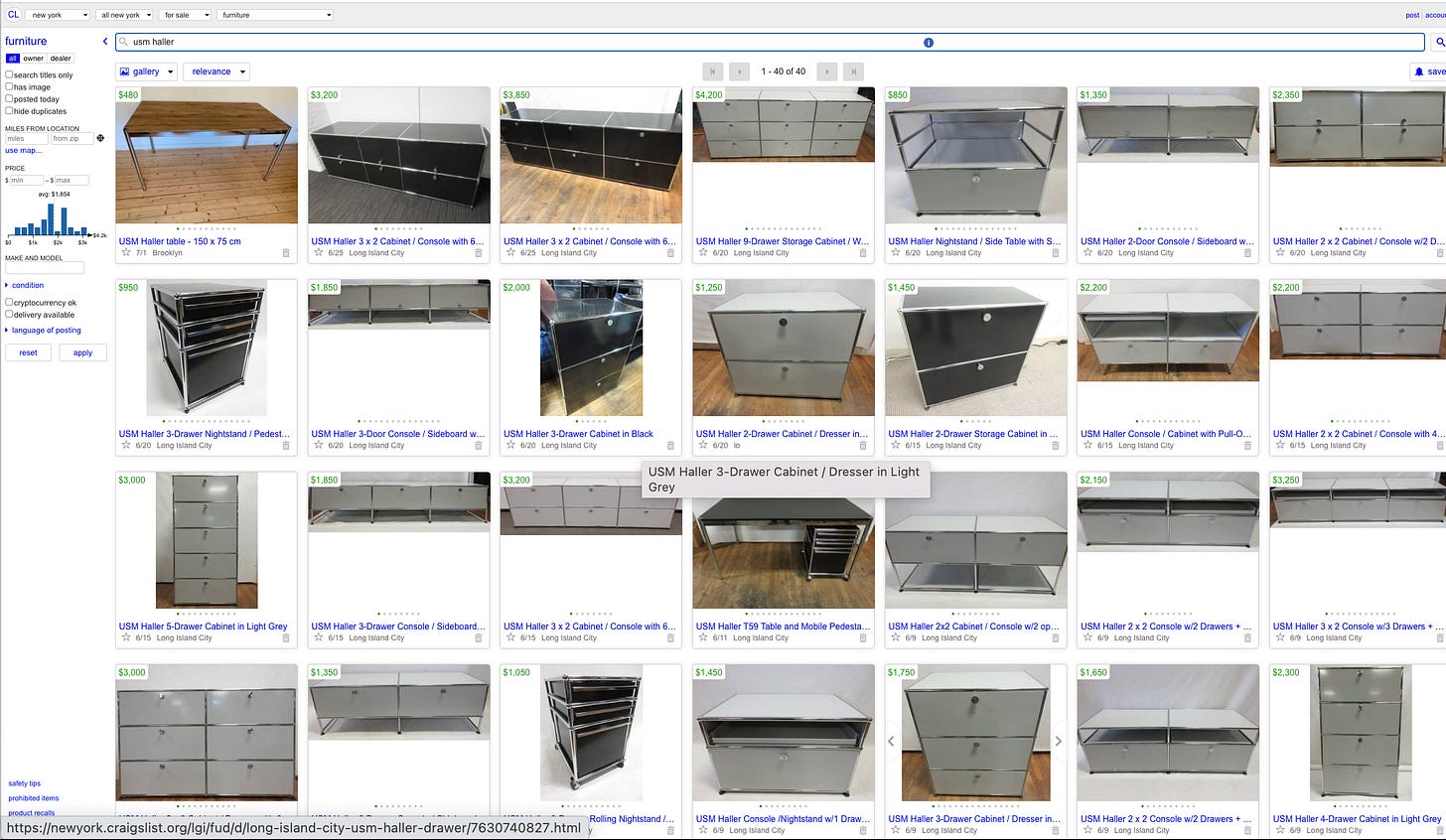
Task: Click the blue info icon in search bar
Action: pyautogui.click(x=929, y=43)
